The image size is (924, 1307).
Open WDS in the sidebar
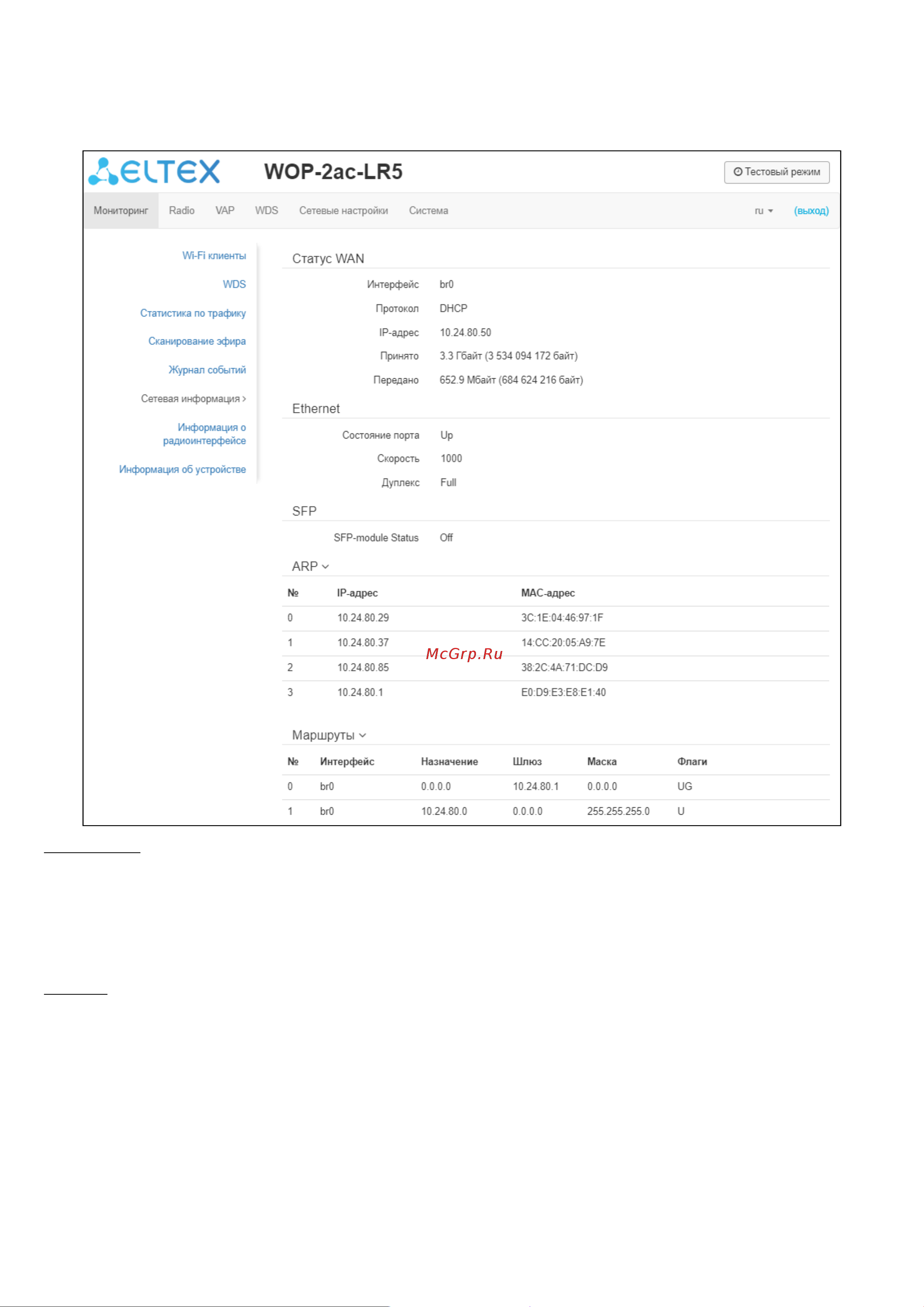click(235, 284)
